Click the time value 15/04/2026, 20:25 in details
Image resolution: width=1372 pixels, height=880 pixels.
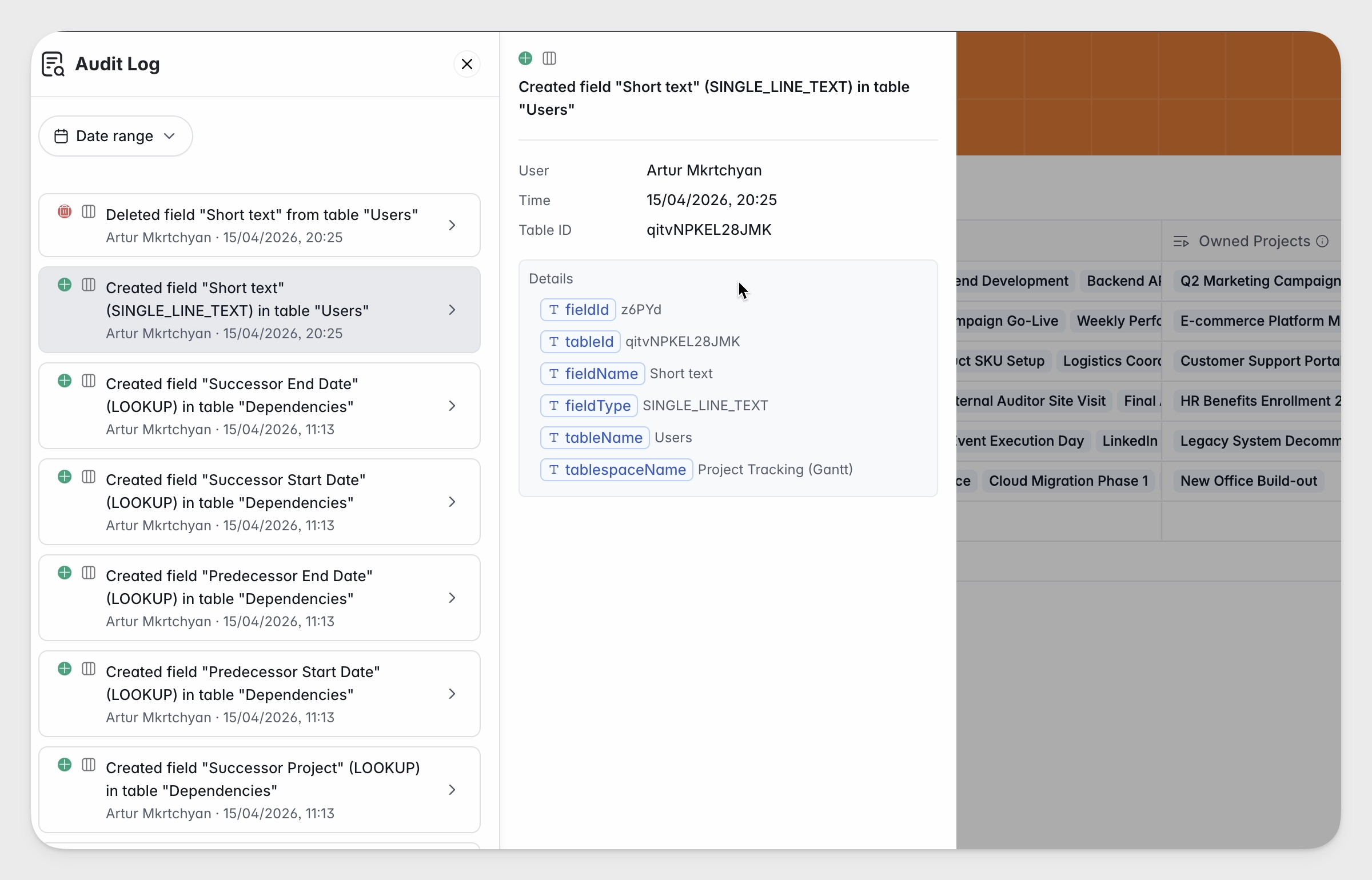(712, 200)
